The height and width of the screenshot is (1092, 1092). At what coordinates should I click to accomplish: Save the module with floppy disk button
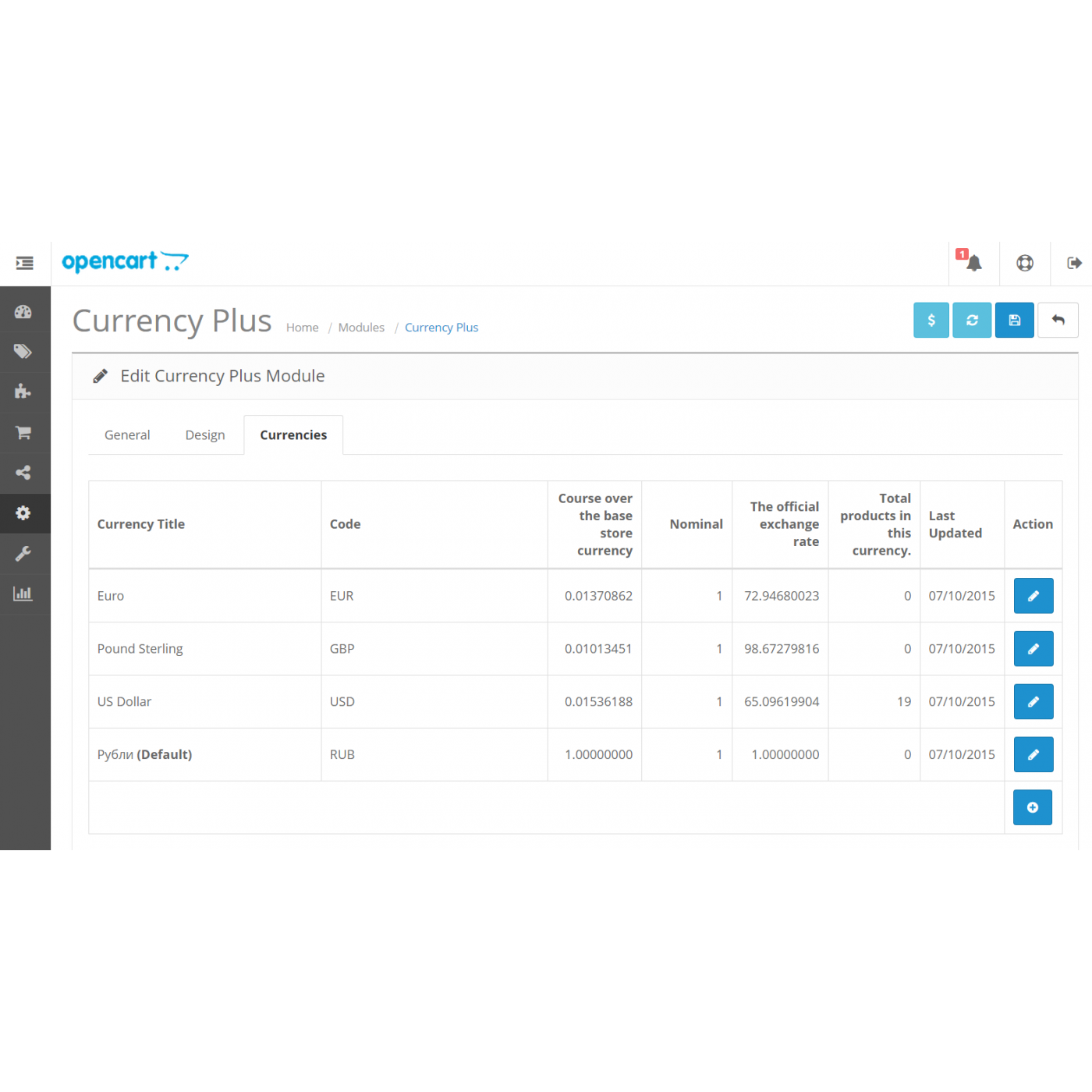[x=1014, y=320]
